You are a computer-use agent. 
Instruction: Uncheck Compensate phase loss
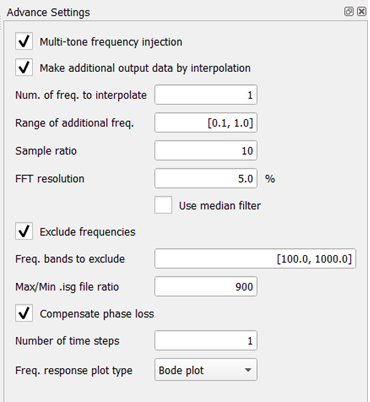24,313
